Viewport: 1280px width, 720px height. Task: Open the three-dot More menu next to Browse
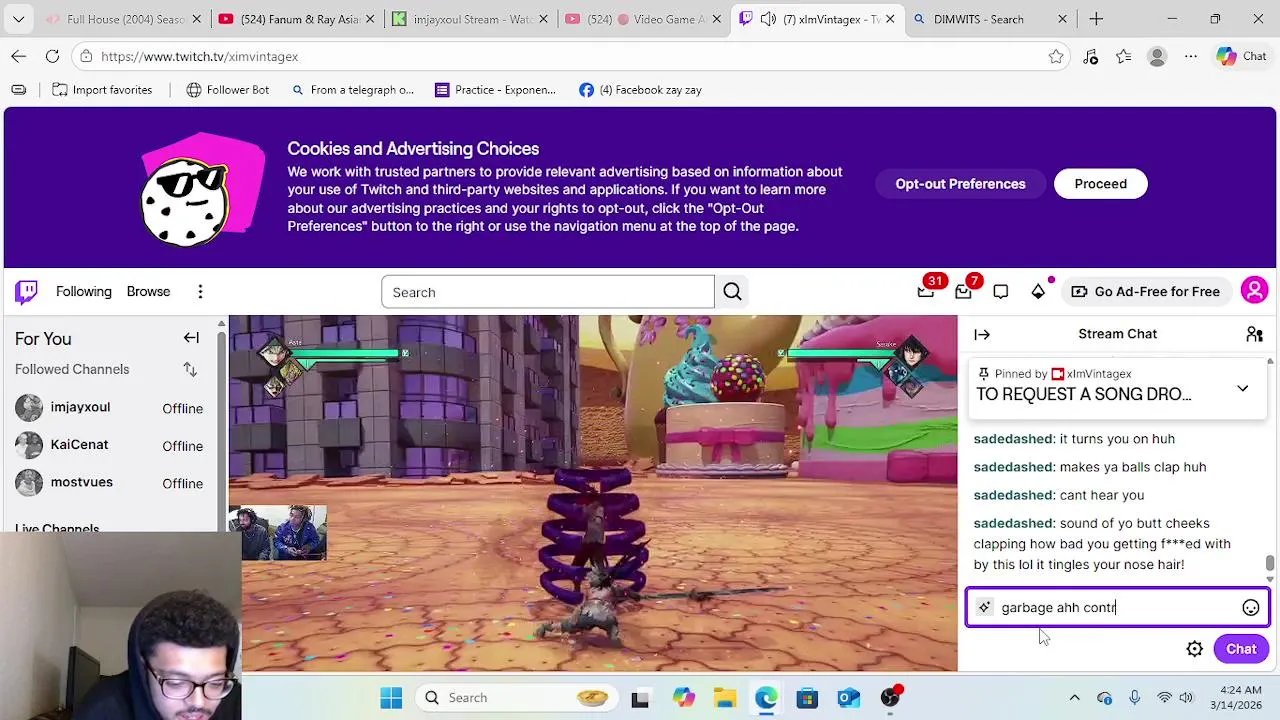pyautogui.click(x=200, y=292)
